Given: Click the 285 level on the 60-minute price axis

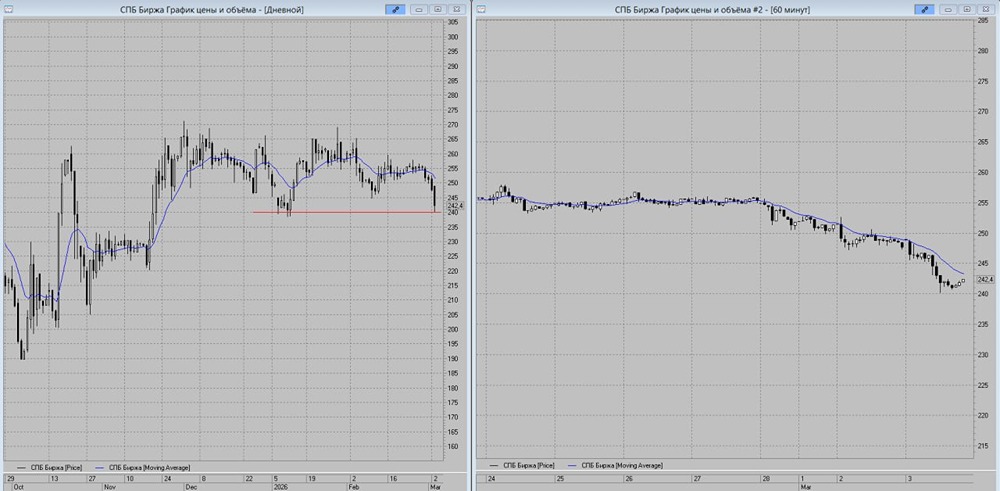Looking at the screenshot, I should tap(983, 21).
